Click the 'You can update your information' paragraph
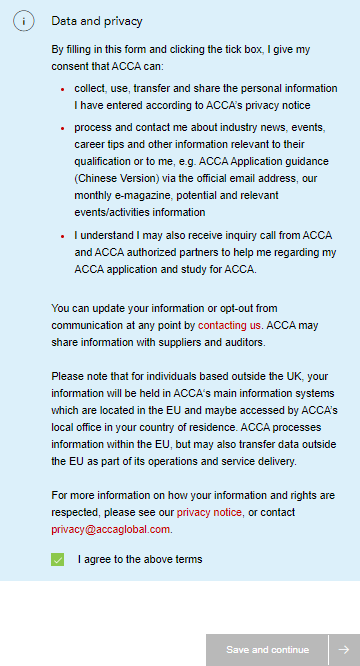Screen dimensions: 360x666 point(185,325)
